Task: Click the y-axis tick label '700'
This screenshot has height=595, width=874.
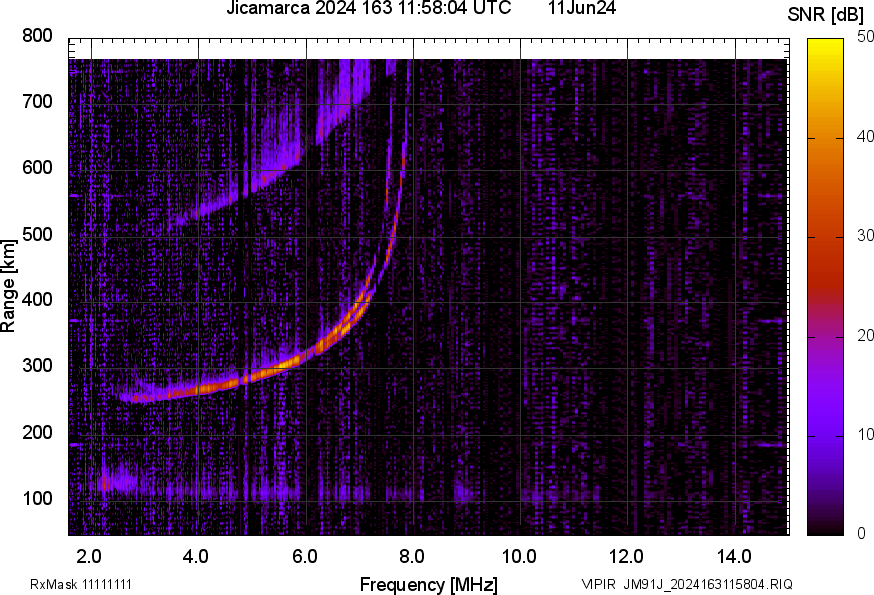Action: [37, 102]
